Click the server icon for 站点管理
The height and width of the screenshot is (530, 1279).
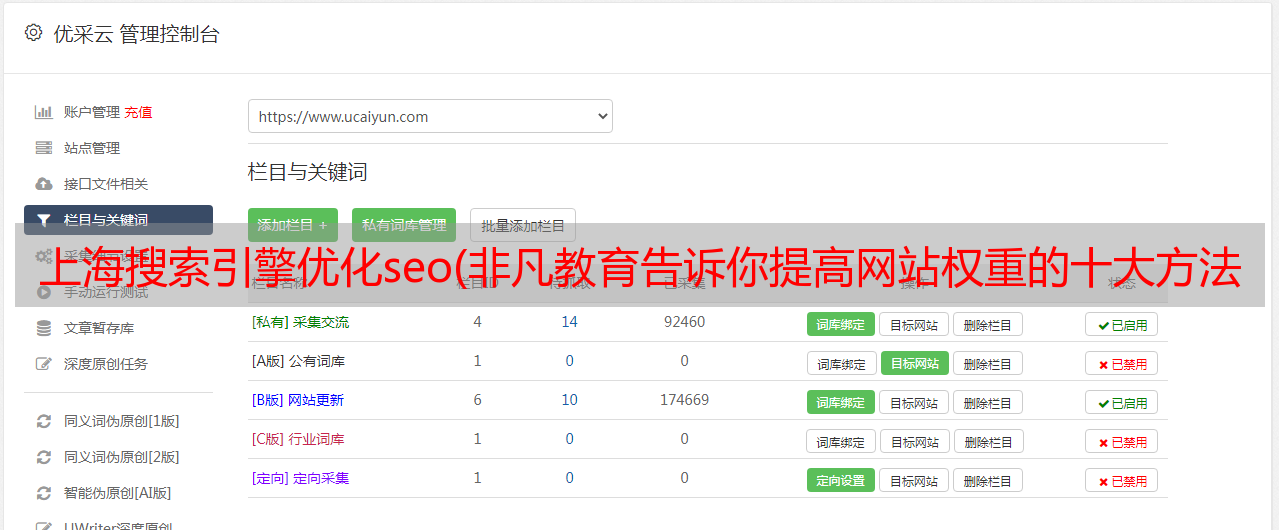(43, 148)
